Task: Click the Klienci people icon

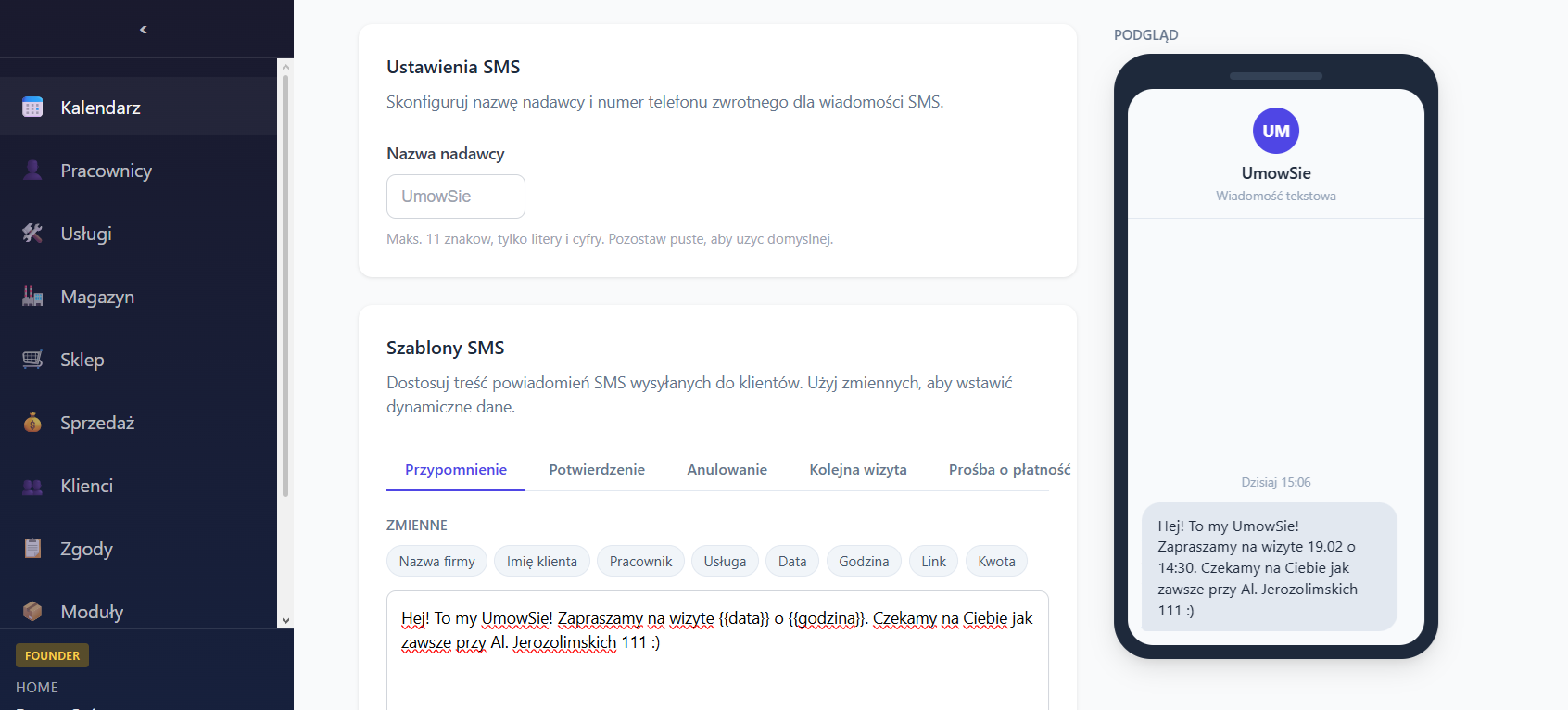Action: pyautogui.click(x=32, y=486)
